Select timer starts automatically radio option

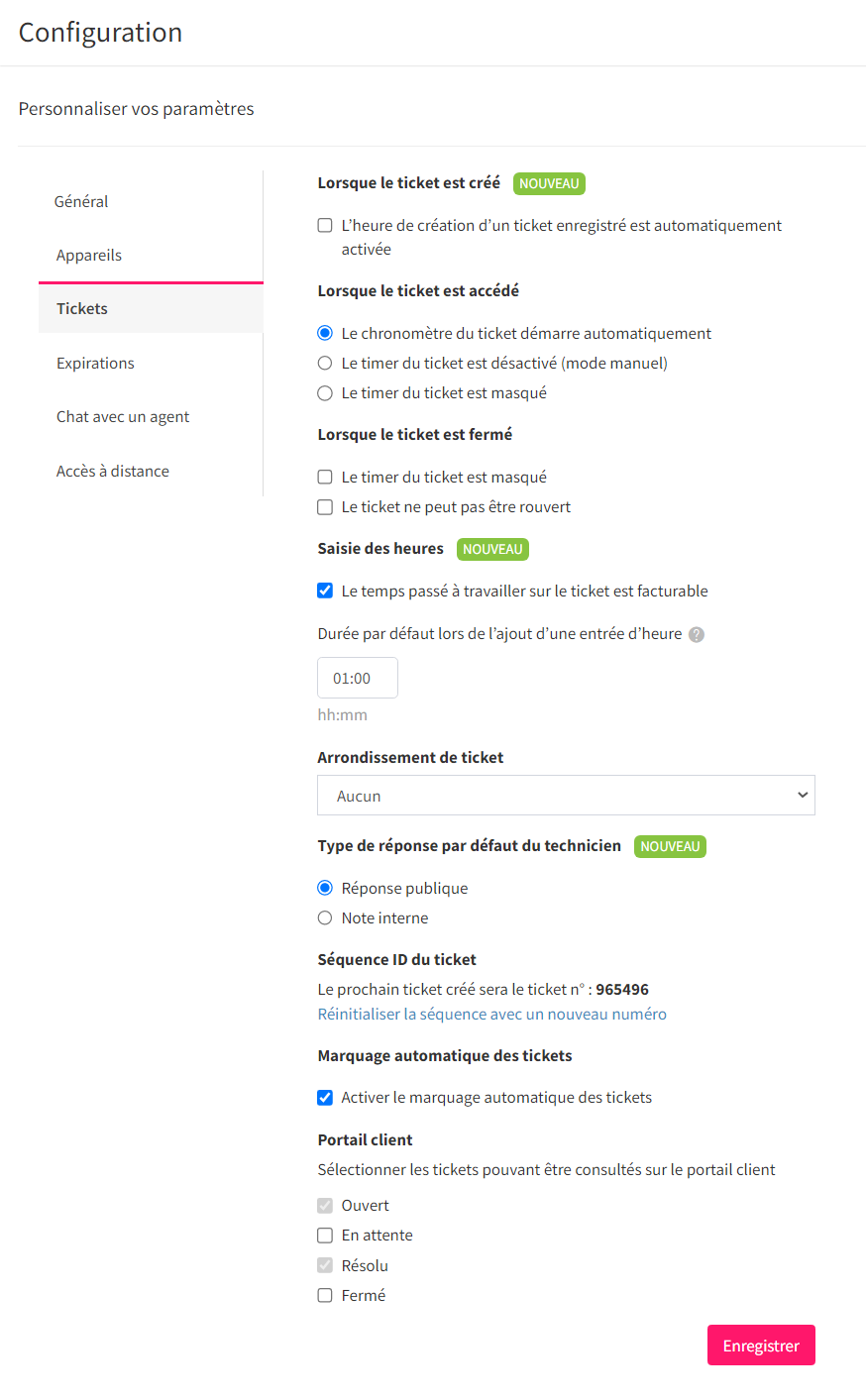pyautogui.click(x=325, y=334)
